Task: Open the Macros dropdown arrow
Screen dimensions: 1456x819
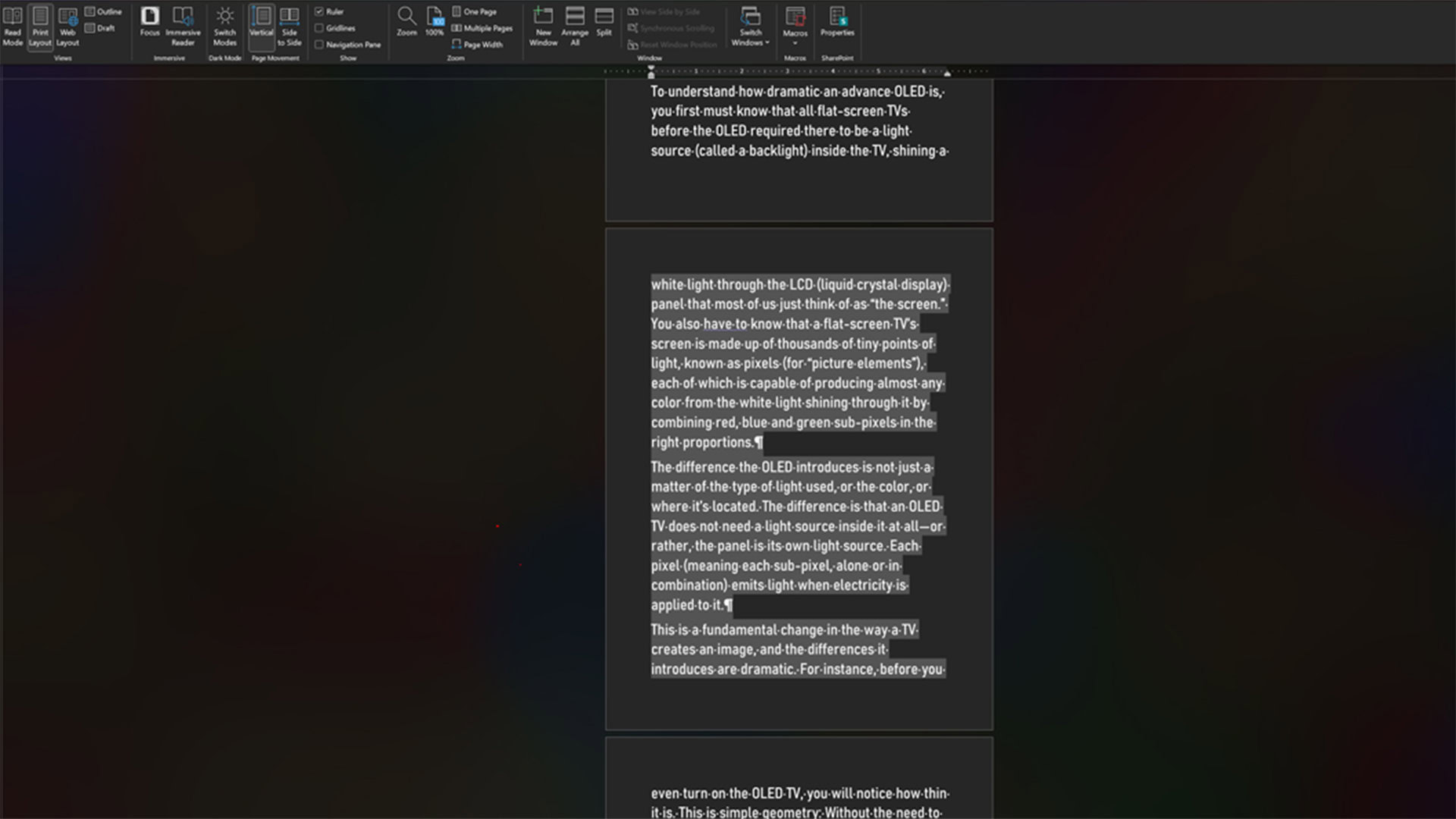Action: tap(795, 43)
